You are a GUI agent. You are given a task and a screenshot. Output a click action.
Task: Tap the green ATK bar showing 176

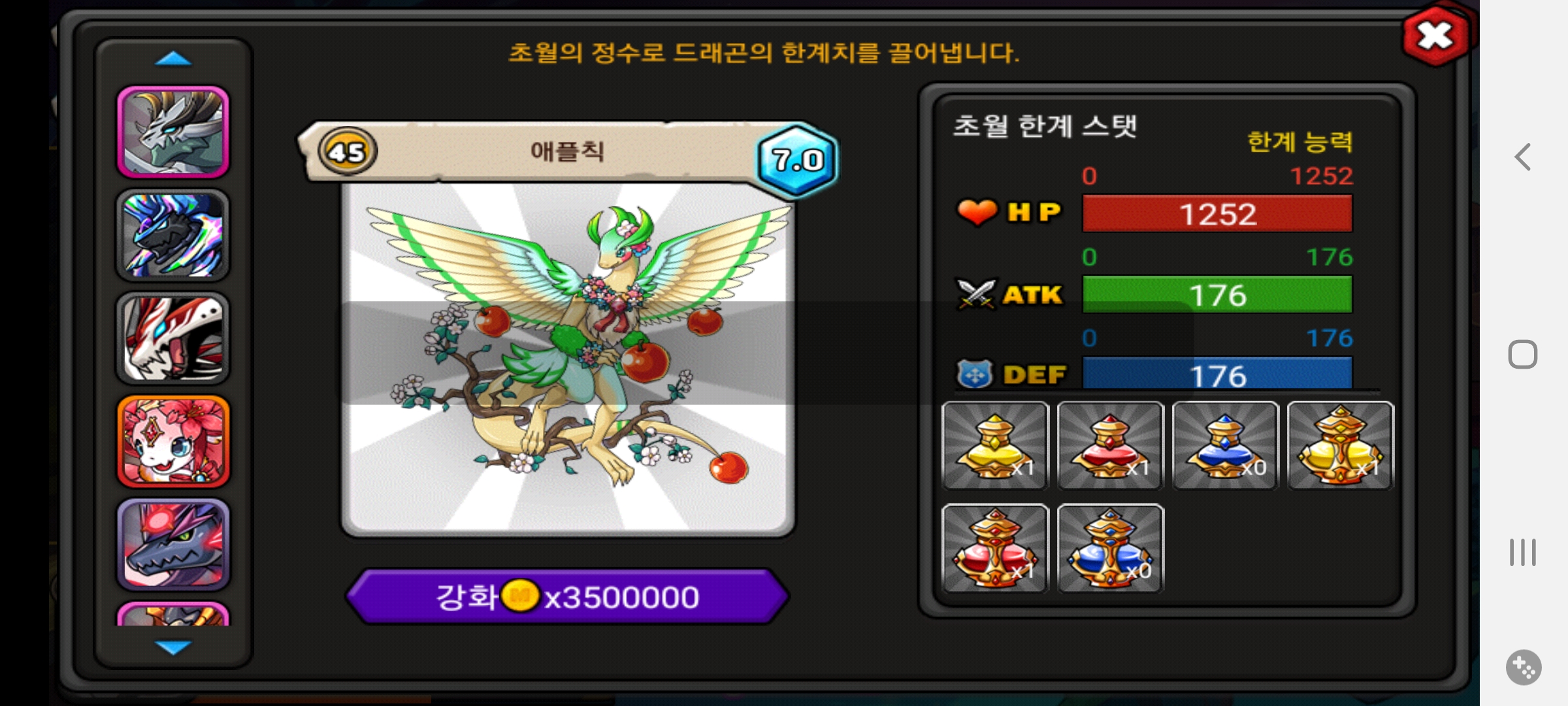coord(1217,295)
